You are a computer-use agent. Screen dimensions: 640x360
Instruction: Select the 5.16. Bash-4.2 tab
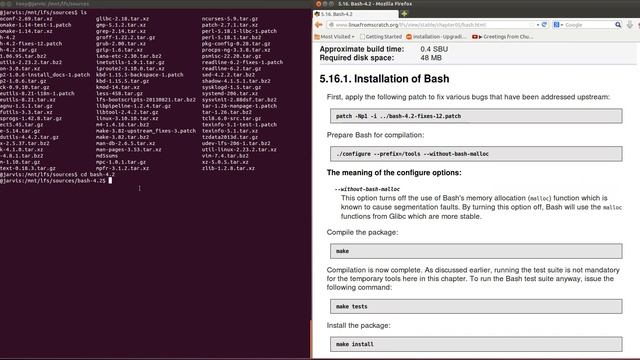(355, 14)
